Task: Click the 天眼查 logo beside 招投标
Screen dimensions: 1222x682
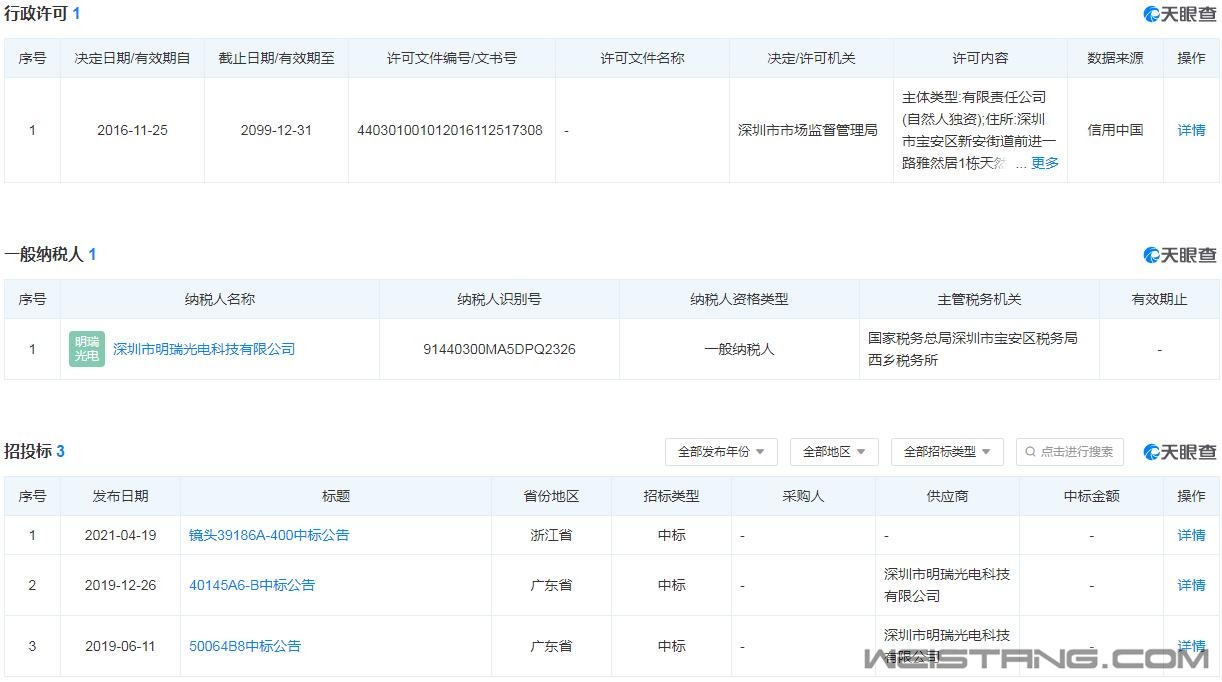Action: coord(1180,452)
